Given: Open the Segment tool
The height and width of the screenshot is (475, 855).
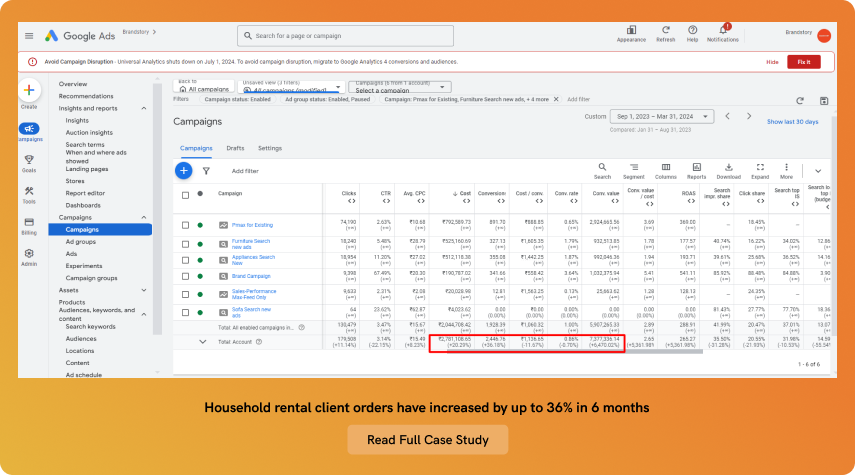Looking at the screenshot, I should point(634,171).
